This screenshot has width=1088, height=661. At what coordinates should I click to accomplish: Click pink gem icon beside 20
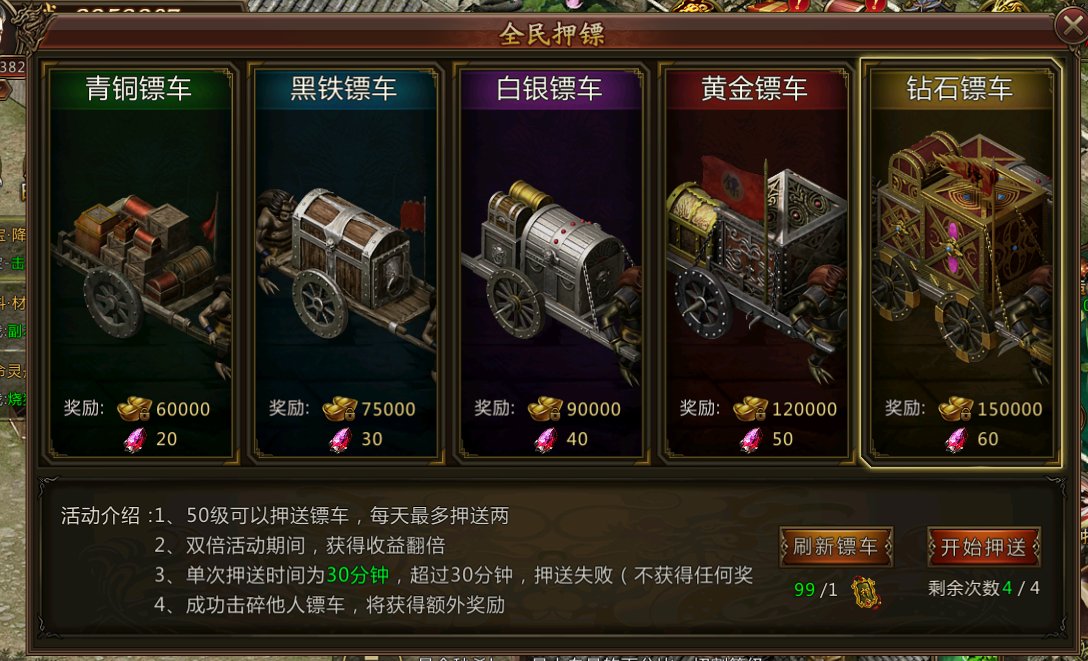click(x=135, y=440)
